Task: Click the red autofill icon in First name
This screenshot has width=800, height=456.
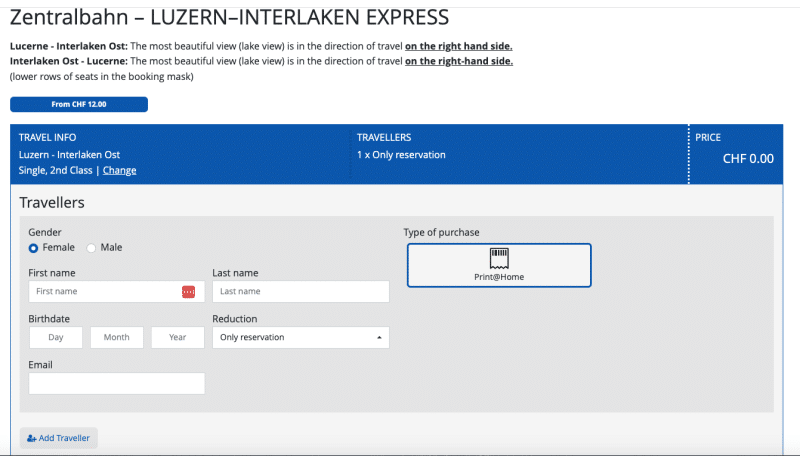Action: 188,291
